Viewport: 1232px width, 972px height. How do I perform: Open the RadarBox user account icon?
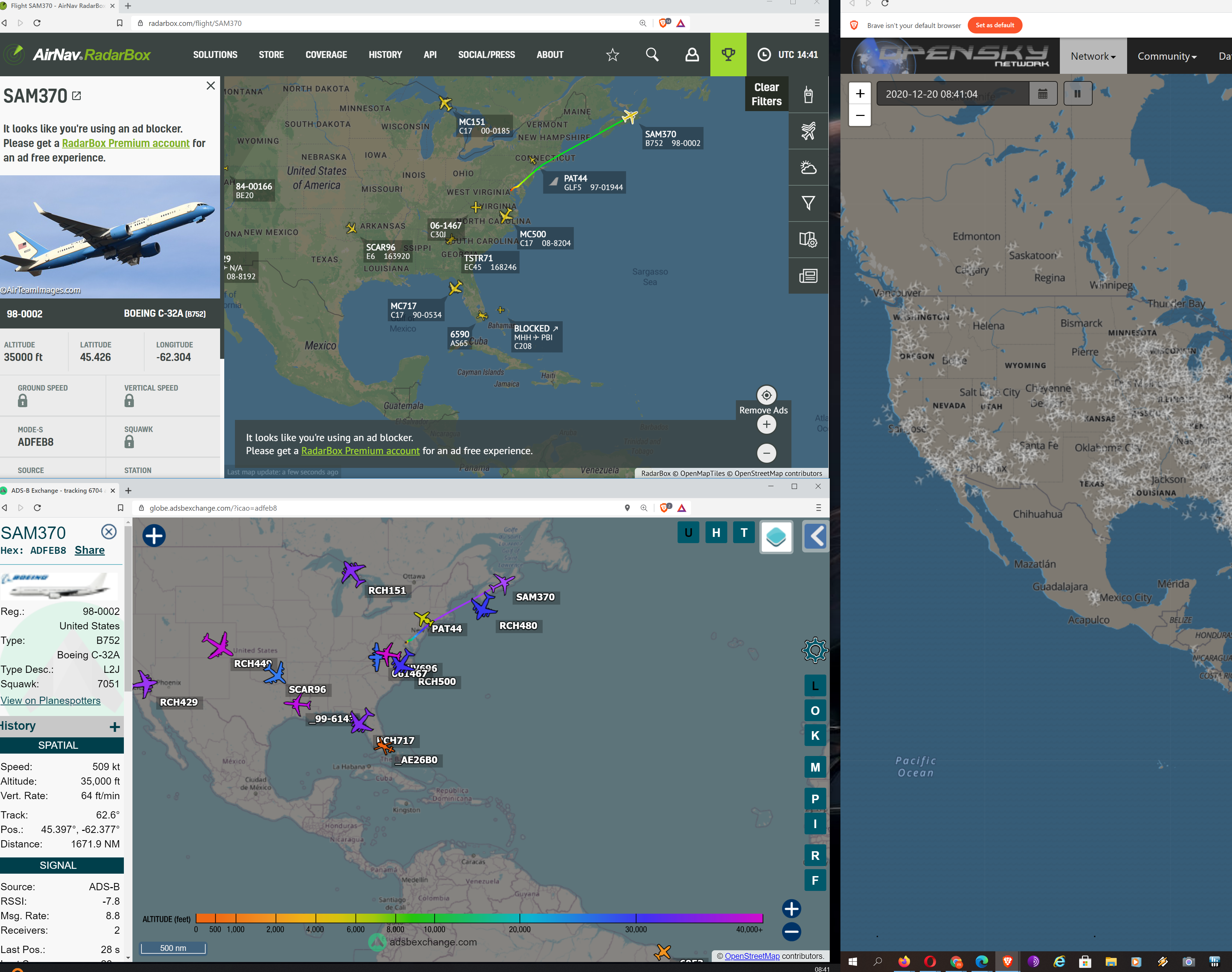pyautogui.click(x=692, y=55)
